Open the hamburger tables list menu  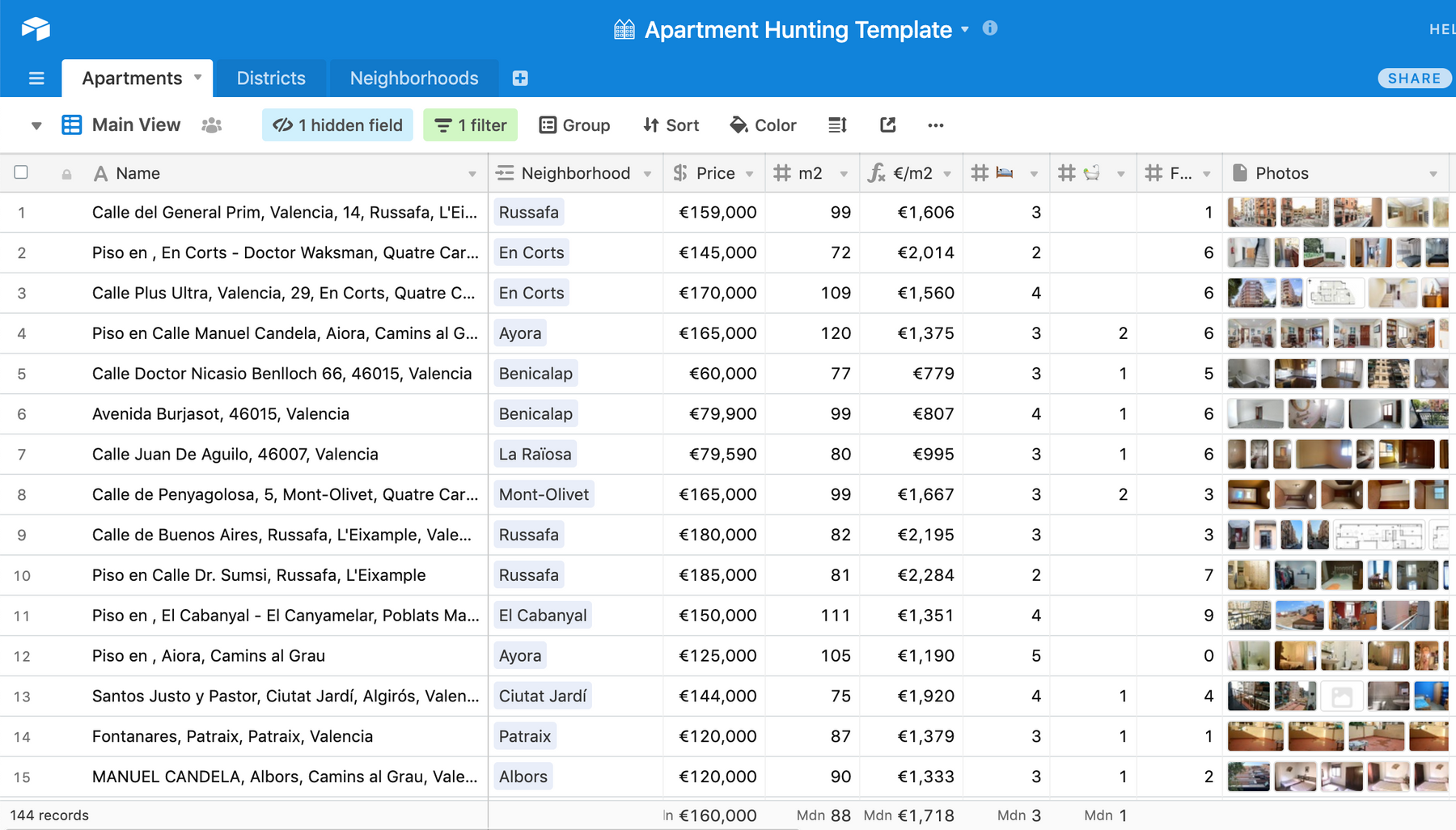pos(36,78)
